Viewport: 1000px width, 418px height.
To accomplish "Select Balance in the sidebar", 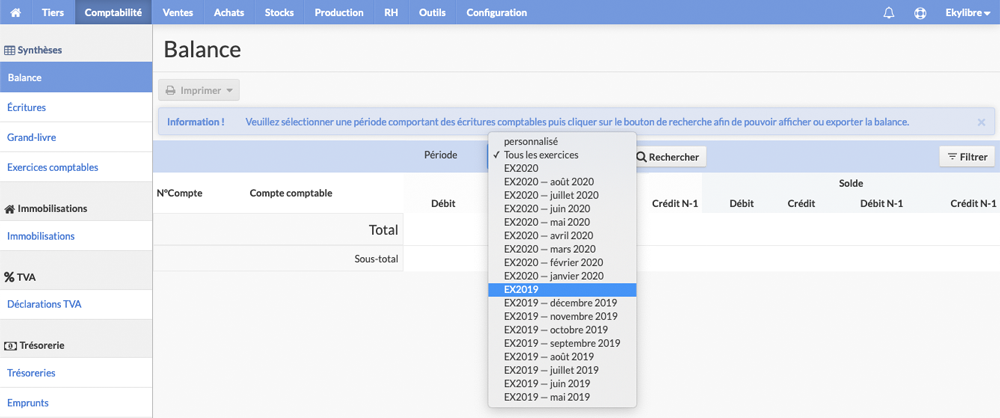I will (x=76, y=78).
